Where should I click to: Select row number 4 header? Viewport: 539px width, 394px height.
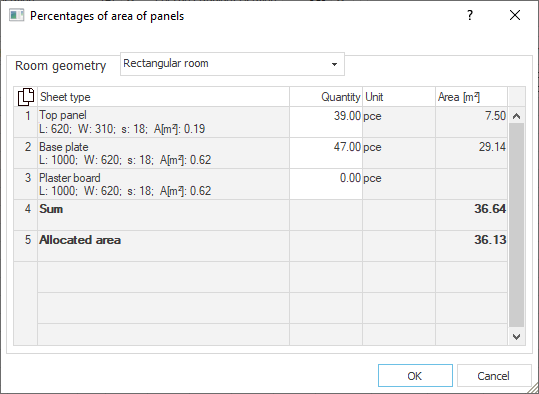click(25, 215)
